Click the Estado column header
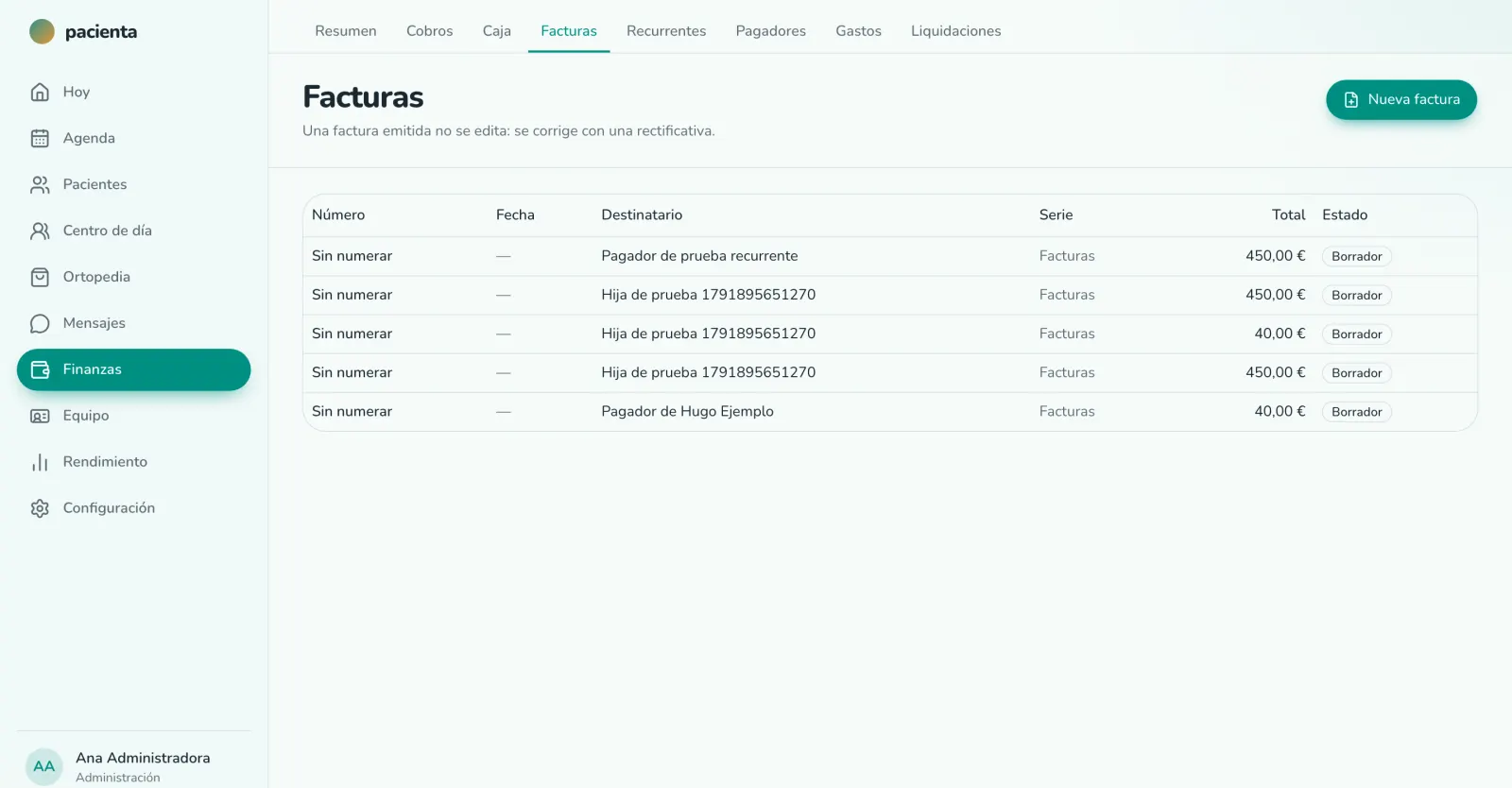 click(1345, 214)
